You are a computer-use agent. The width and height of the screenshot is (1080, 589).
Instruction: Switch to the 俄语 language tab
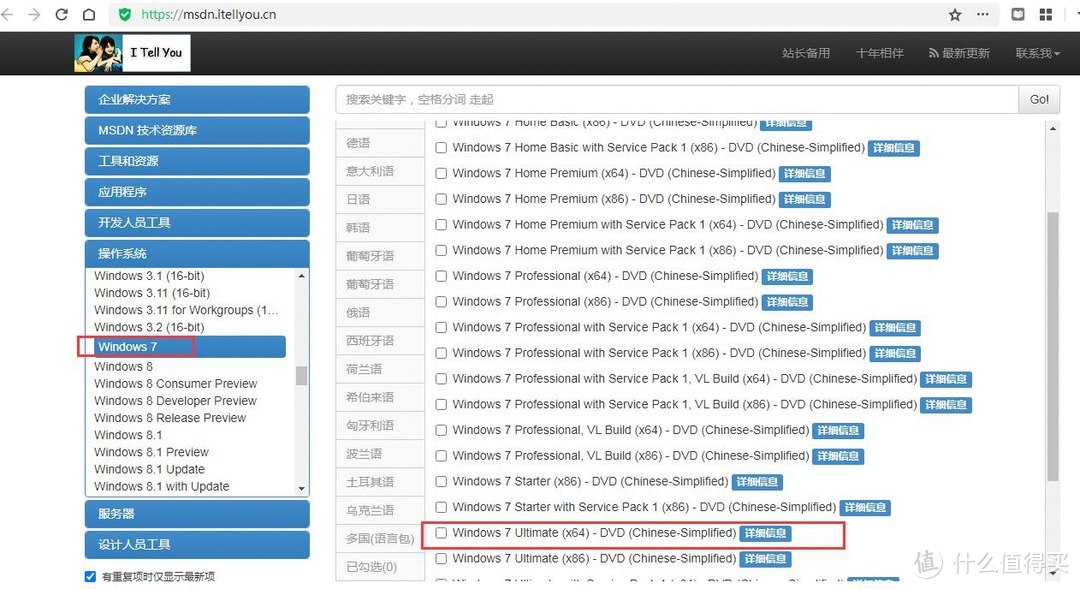[x=380, y=312]
